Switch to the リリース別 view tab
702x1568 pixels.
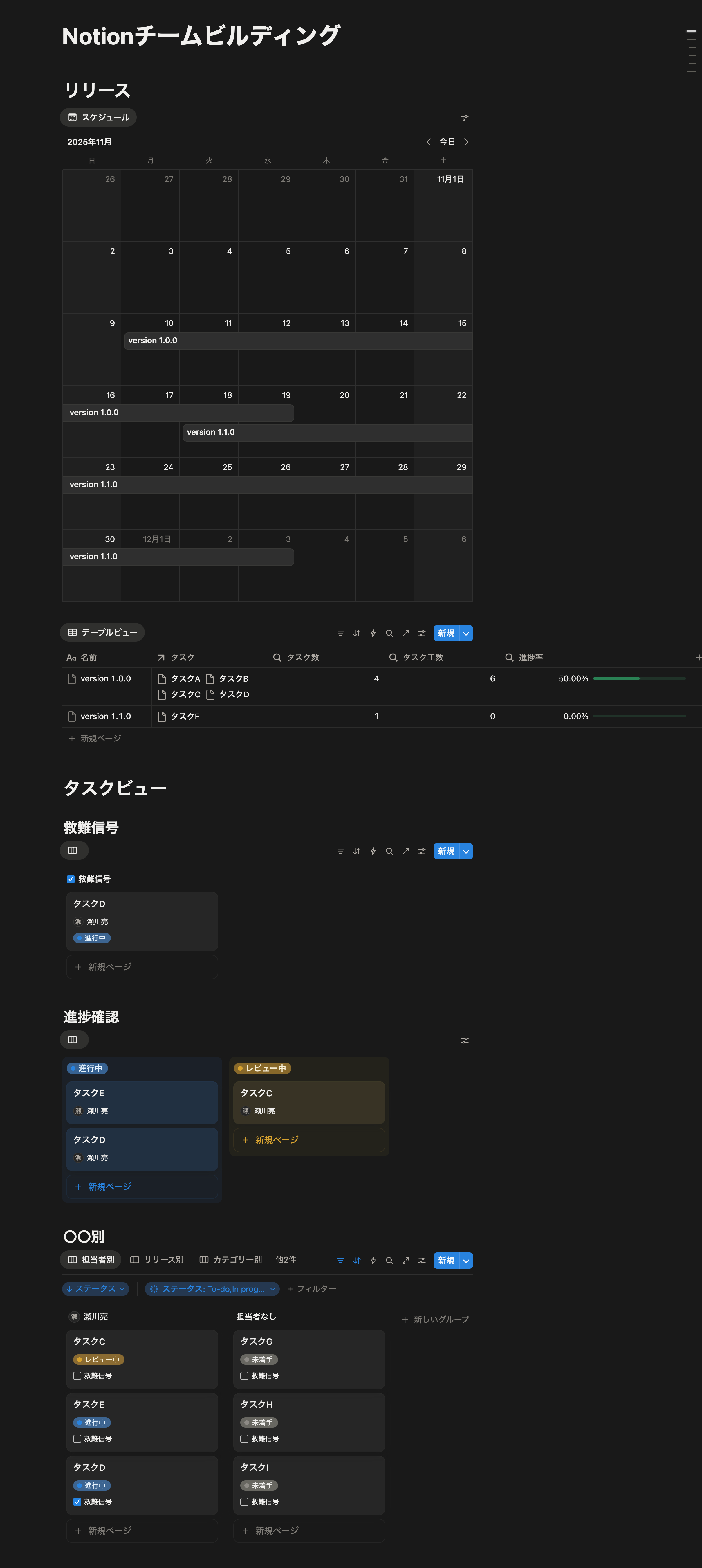click(158, 1260)
